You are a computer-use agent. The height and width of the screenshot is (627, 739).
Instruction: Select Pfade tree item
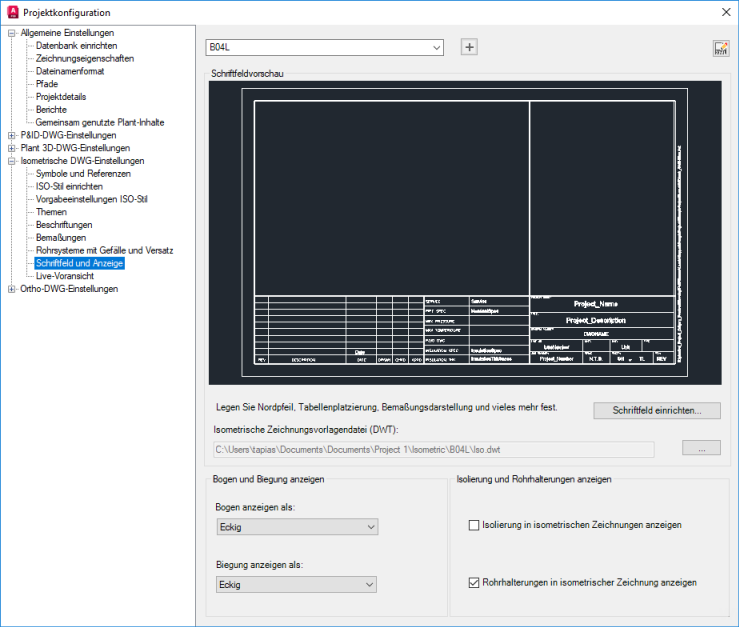coord(47,84)
